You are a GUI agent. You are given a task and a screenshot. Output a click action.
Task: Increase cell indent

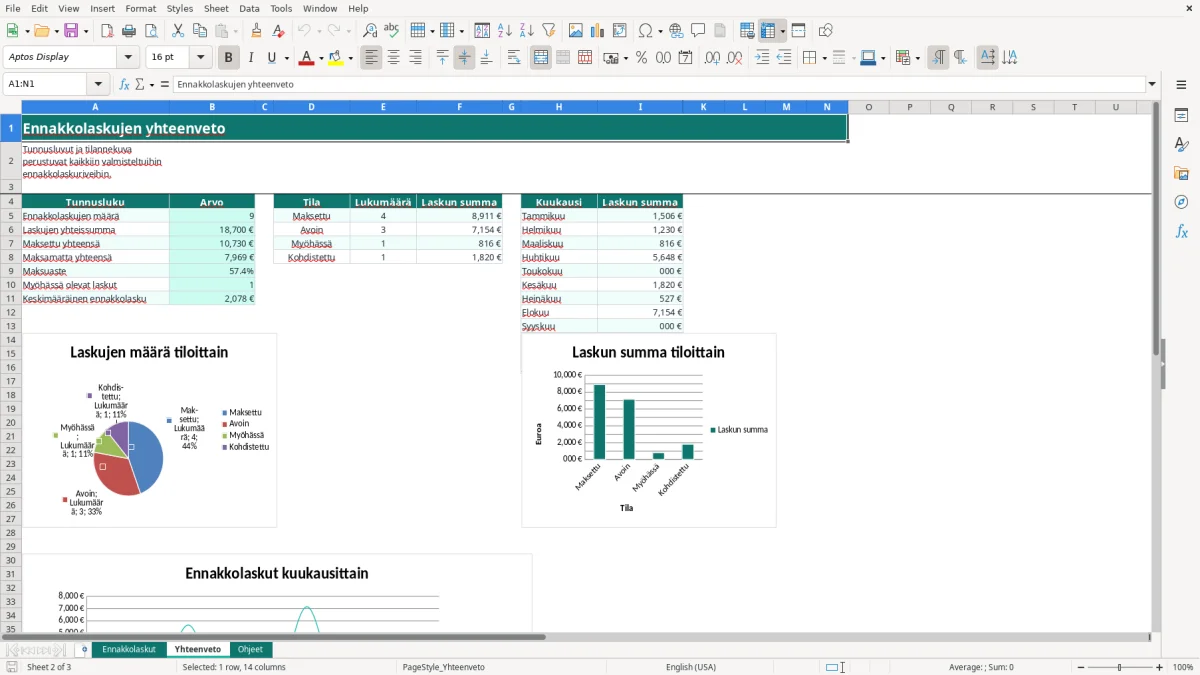click(x=762, y=58)
